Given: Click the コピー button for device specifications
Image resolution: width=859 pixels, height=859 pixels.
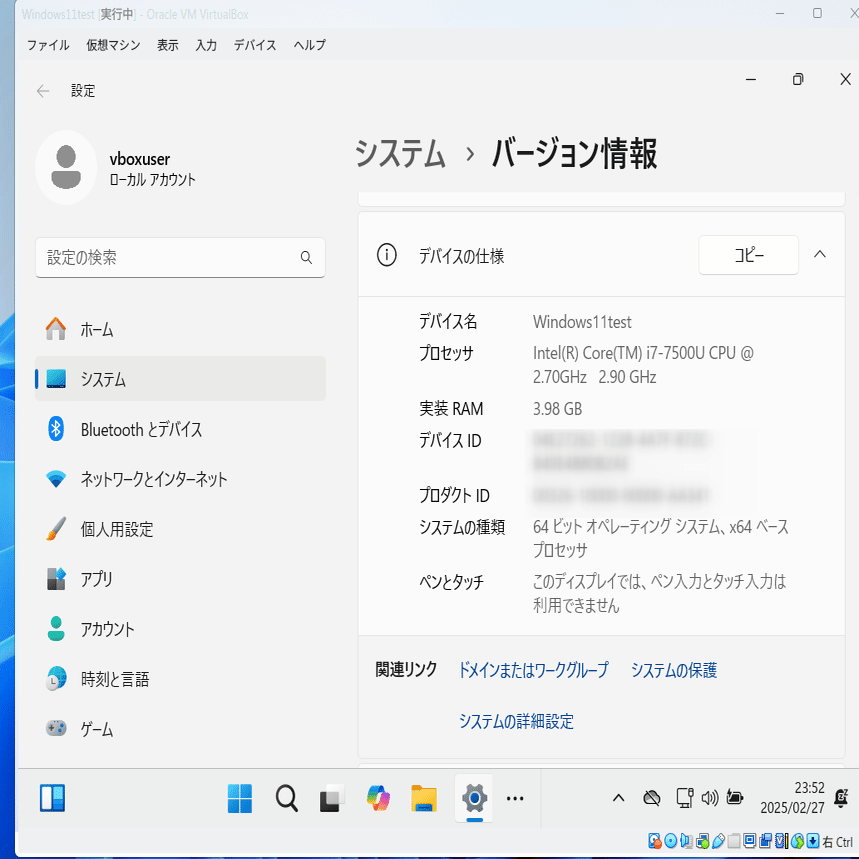Looking at the screenshot, I should [748, 255].
